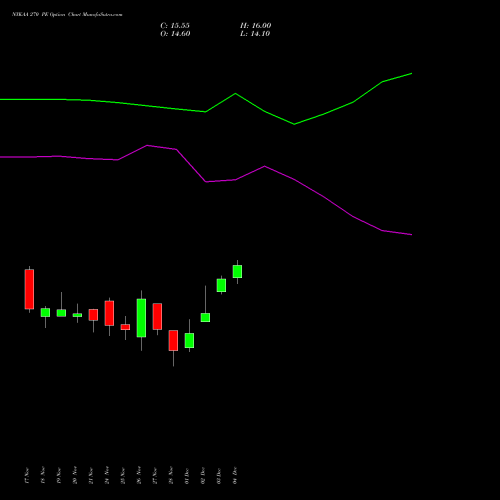Click the green candle with long wick for 02 Dec
500x500 pixels.
(205, 317)
